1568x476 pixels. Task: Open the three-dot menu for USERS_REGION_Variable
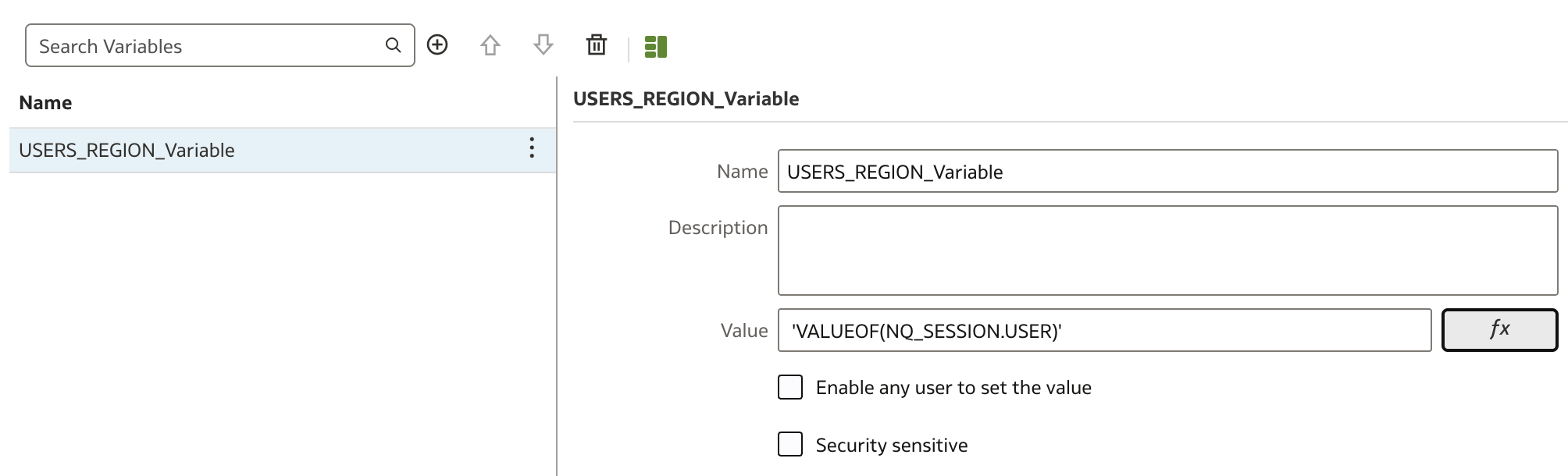click(532, 148)
